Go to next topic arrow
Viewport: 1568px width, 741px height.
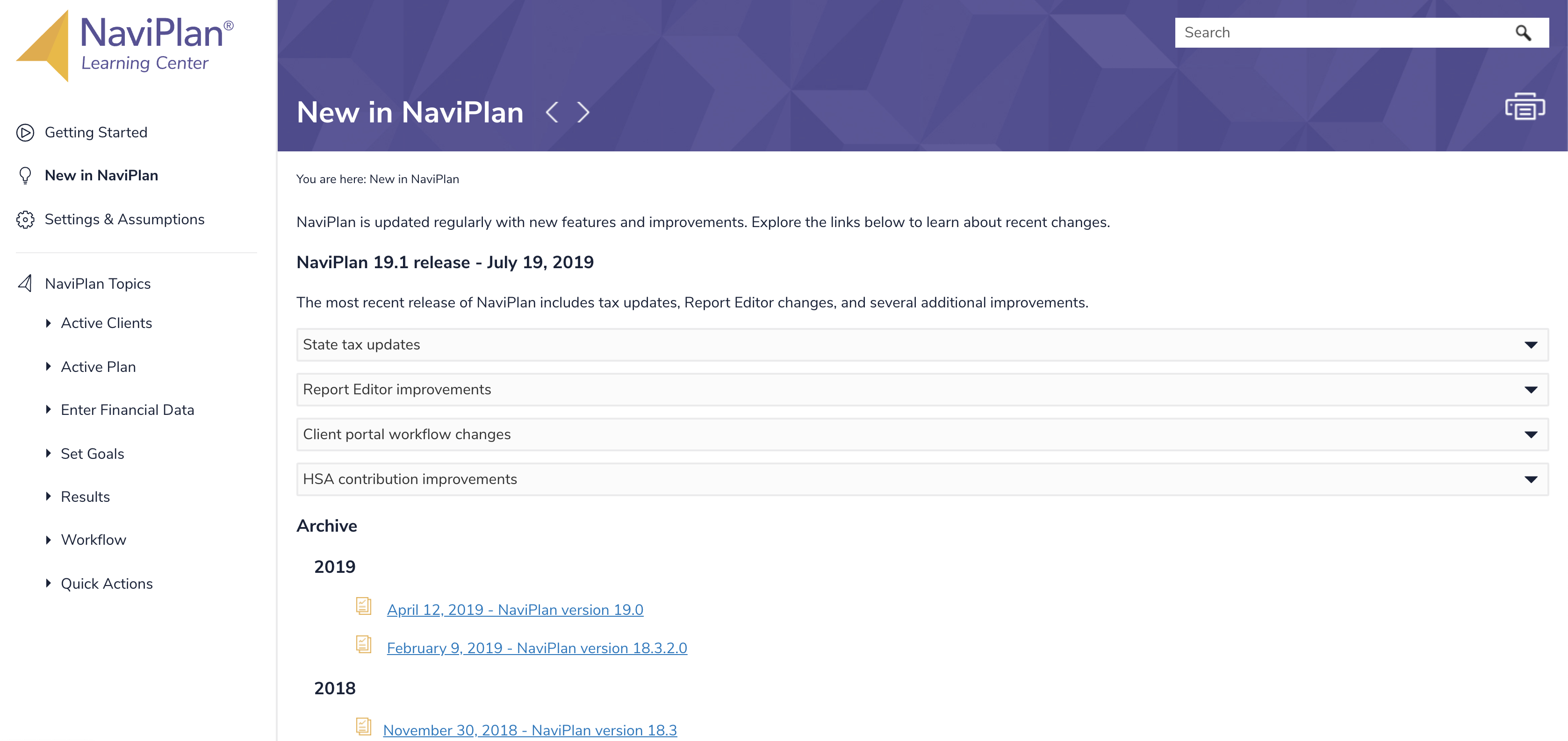click(583, 112)
